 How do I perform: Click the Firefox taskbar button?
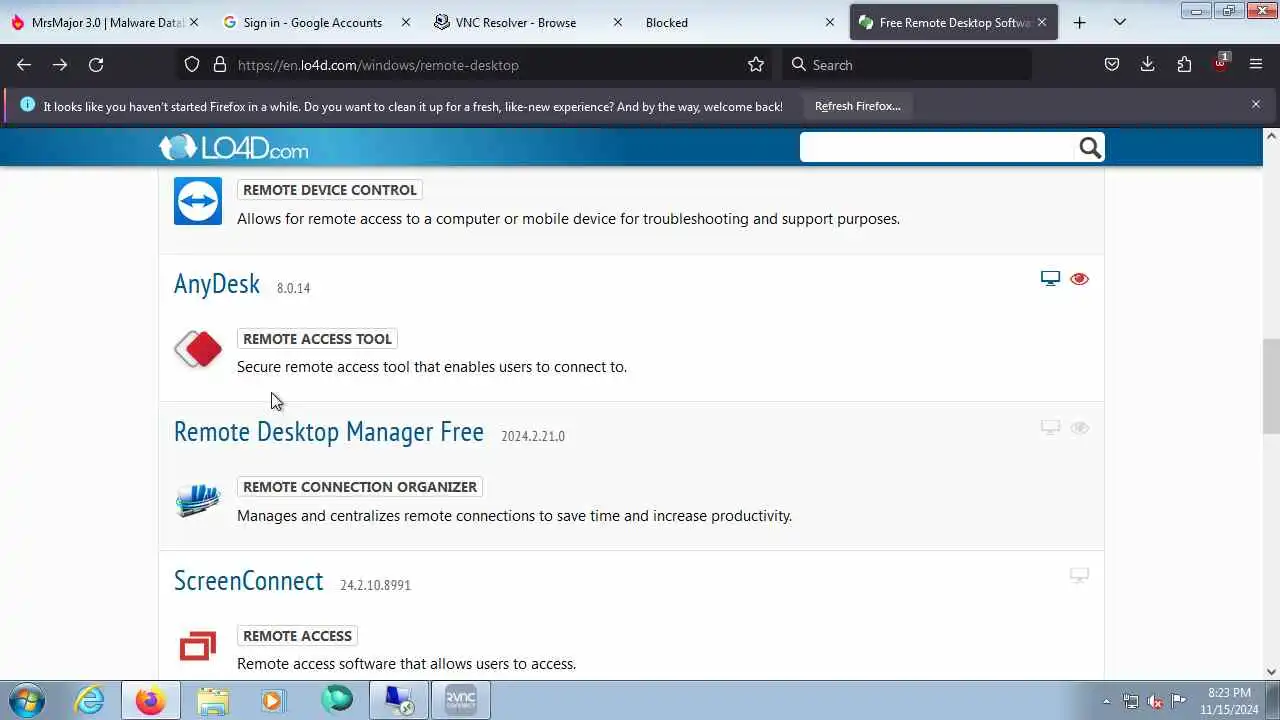pos(151,700)
